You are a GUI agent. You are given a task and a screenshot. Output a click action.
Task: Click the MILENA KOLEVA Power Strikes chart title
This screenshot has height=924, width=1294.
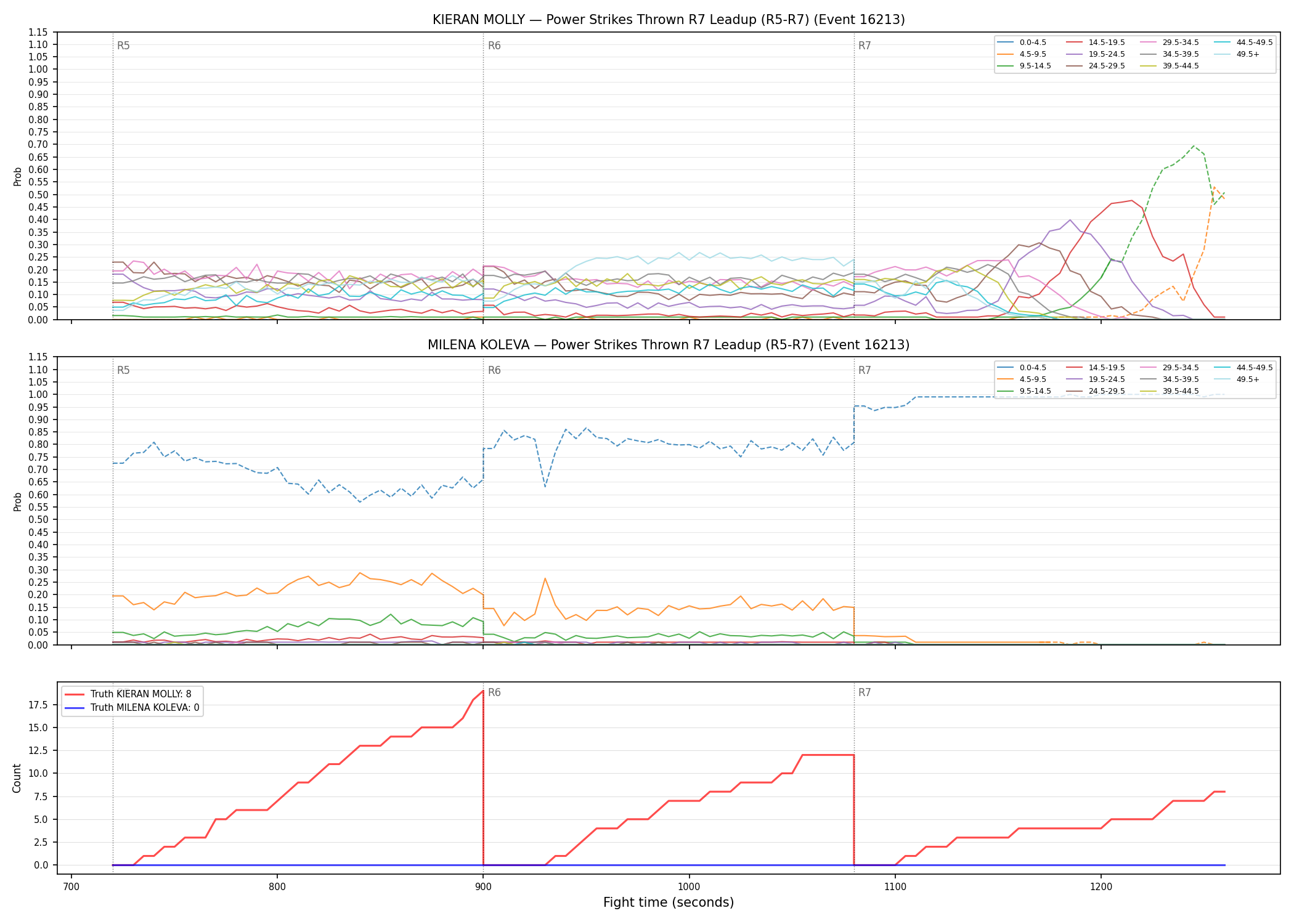pyautogui.click(x=669, y=345)
